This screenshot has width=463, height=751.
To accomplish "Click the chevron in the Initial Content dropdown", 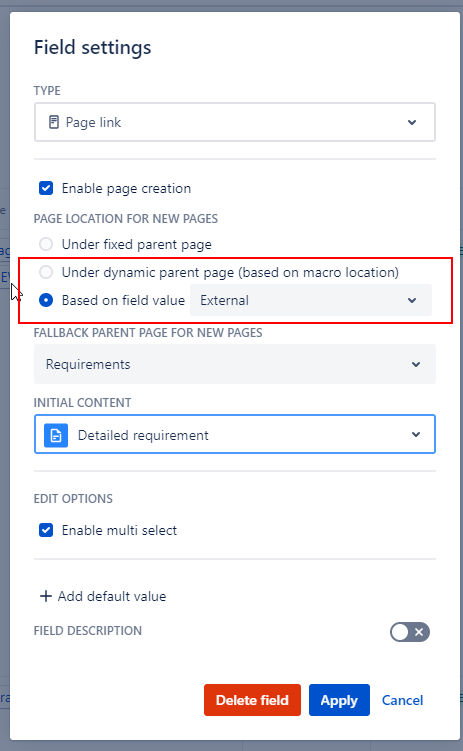I will pos(416,434).
